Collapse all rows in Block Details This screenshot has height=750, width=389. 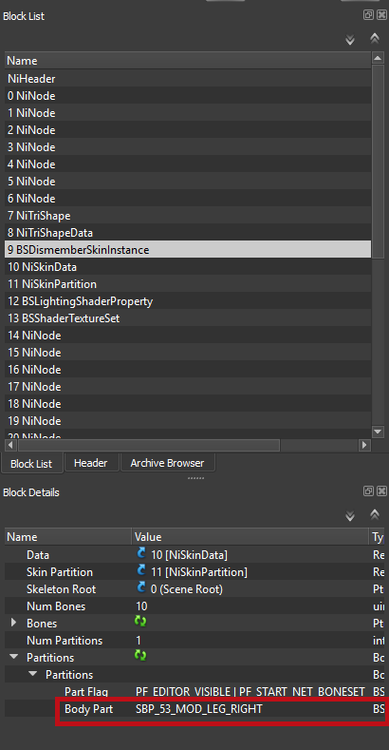pos(375,515)
